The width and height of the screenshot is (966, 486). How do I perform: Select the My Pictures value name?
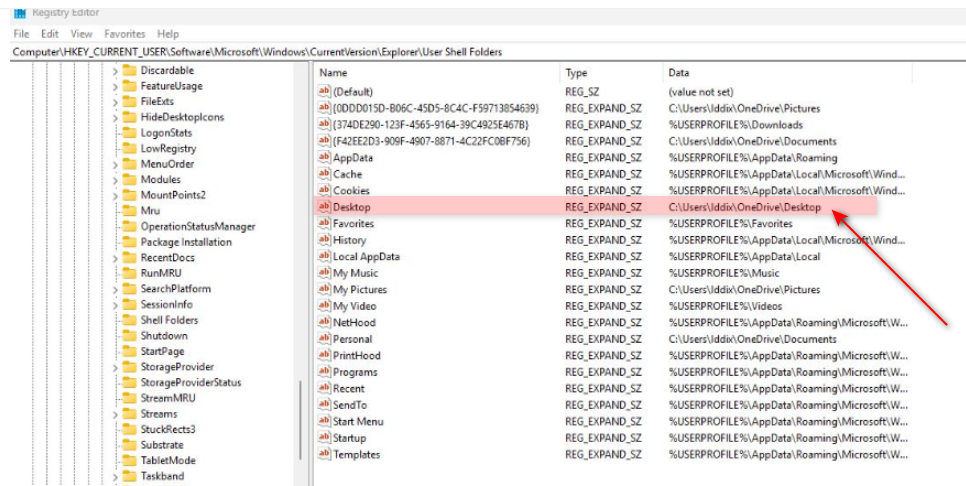pos(360,290)
